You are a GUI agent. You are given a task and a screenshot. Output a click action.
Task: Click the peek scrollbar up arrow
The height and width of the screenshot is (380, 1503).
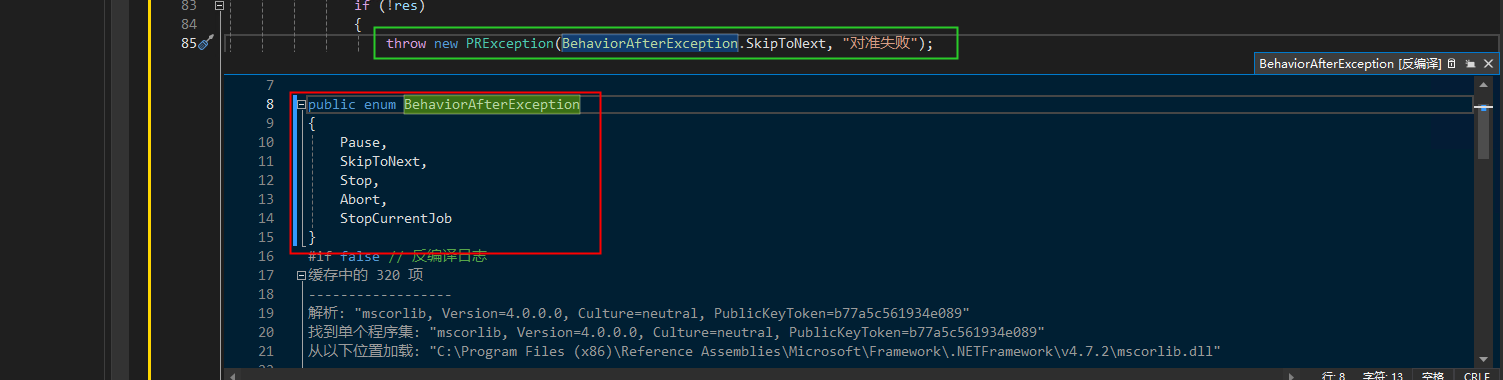(1484, 85)
